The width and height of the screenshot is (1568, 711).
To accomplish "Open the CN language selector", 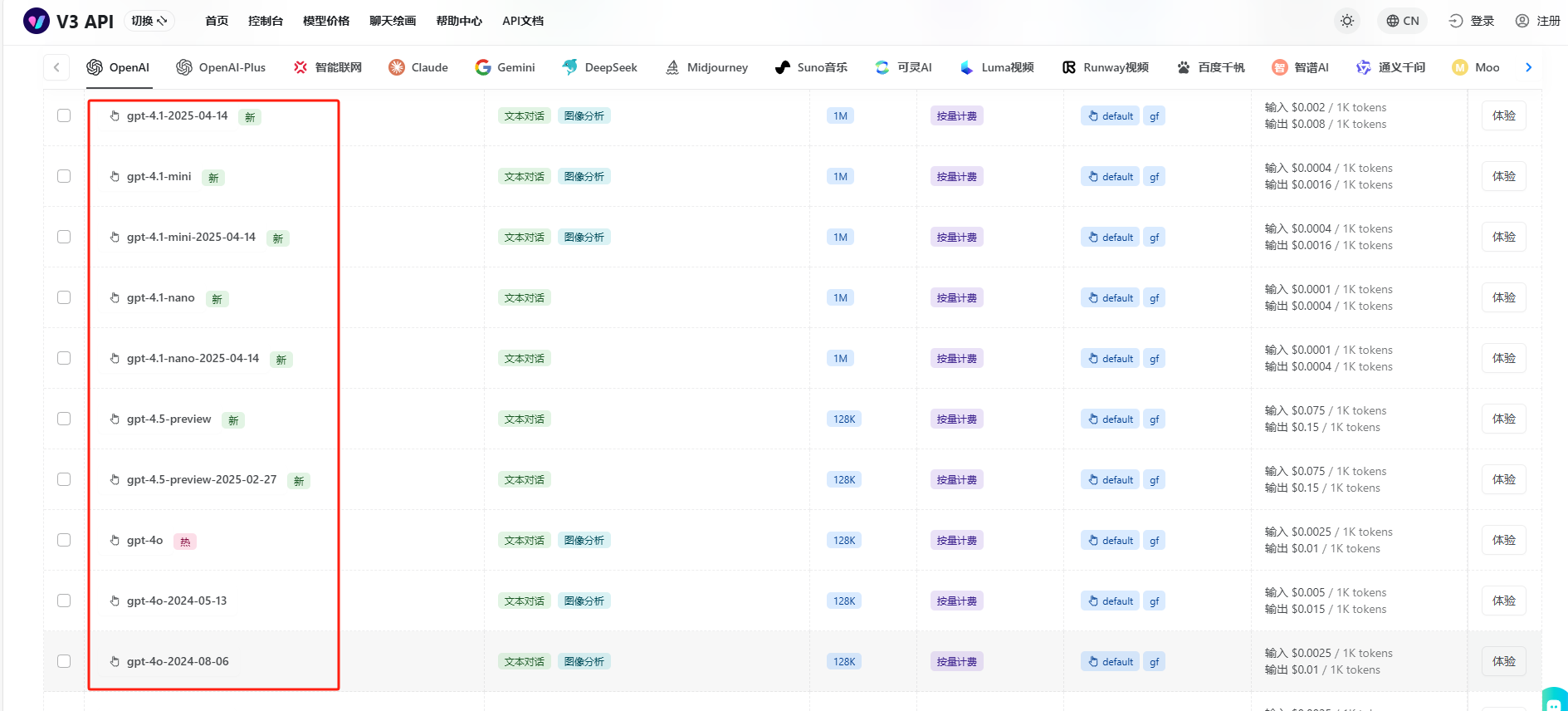I will point(1403,21).
